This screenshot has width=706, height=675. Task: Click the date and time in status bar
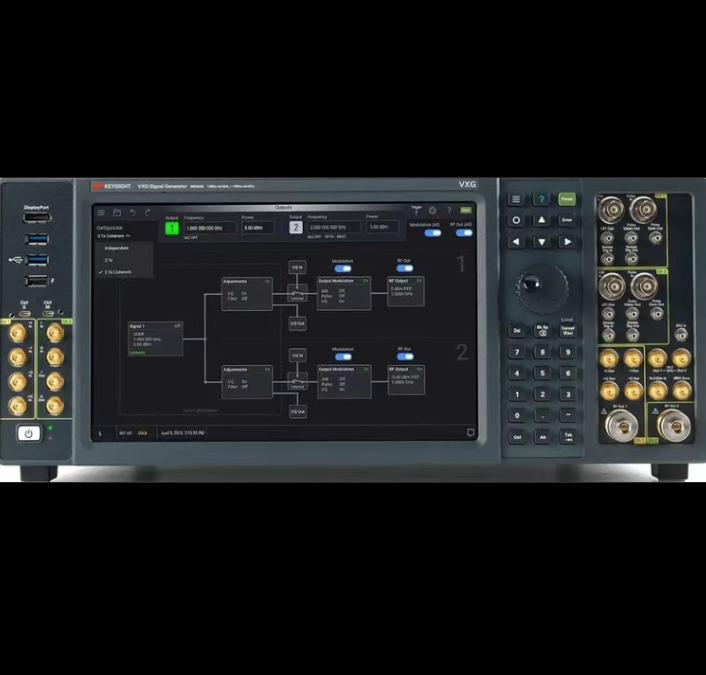[183, 433]
